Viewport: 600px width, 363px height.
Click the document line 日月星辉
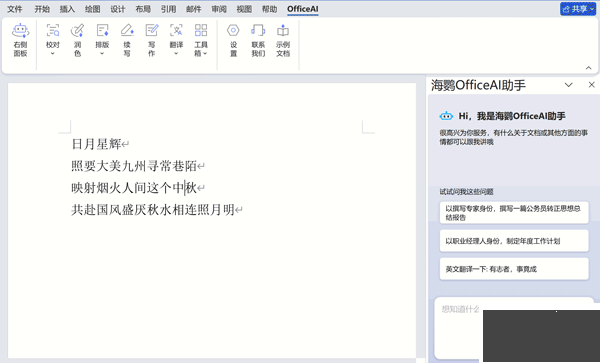tap(96, 144)
